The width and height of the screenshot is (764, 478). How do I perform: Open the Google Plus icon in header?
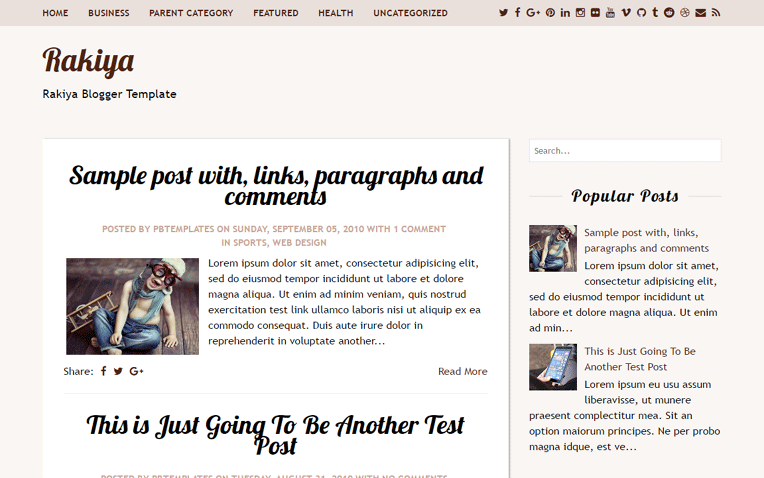click(x=533, y=13)
